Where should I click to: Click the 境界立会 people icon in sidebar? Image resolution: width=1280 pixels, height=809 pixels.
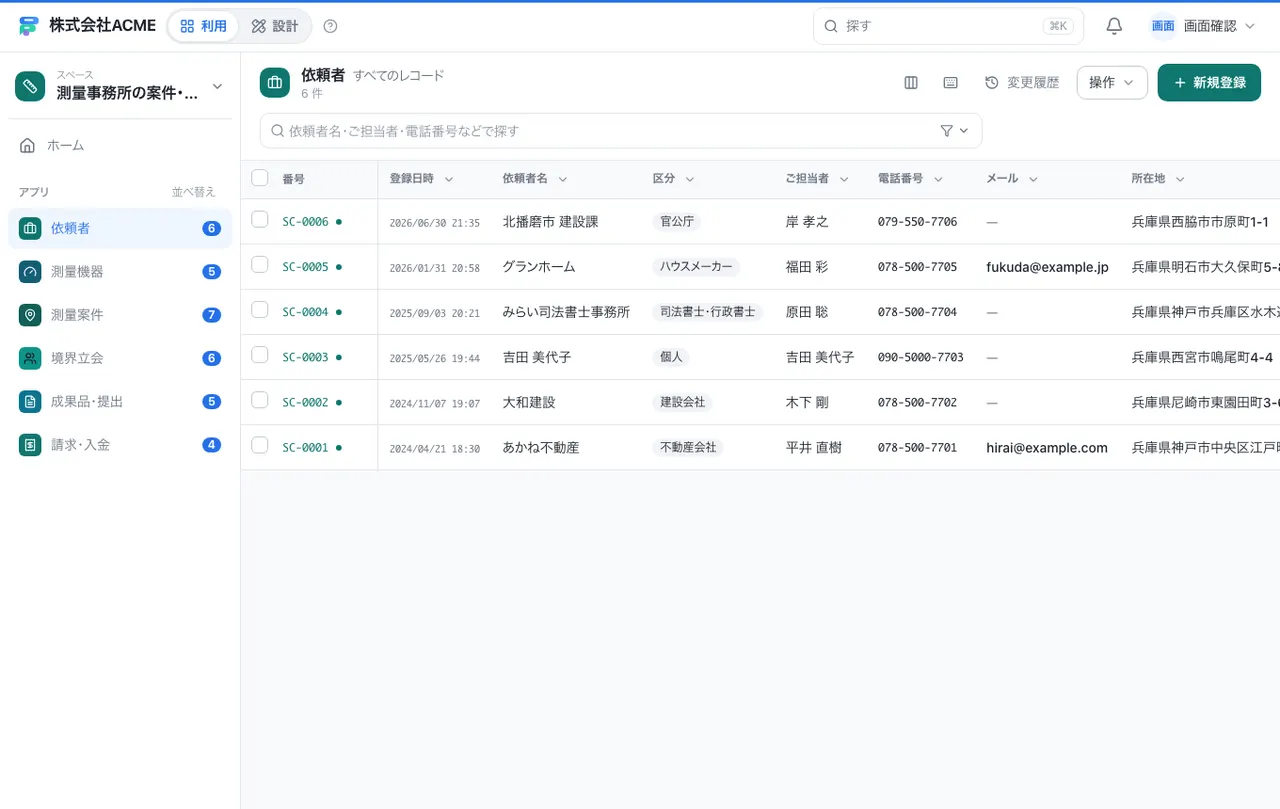[30, 358]
